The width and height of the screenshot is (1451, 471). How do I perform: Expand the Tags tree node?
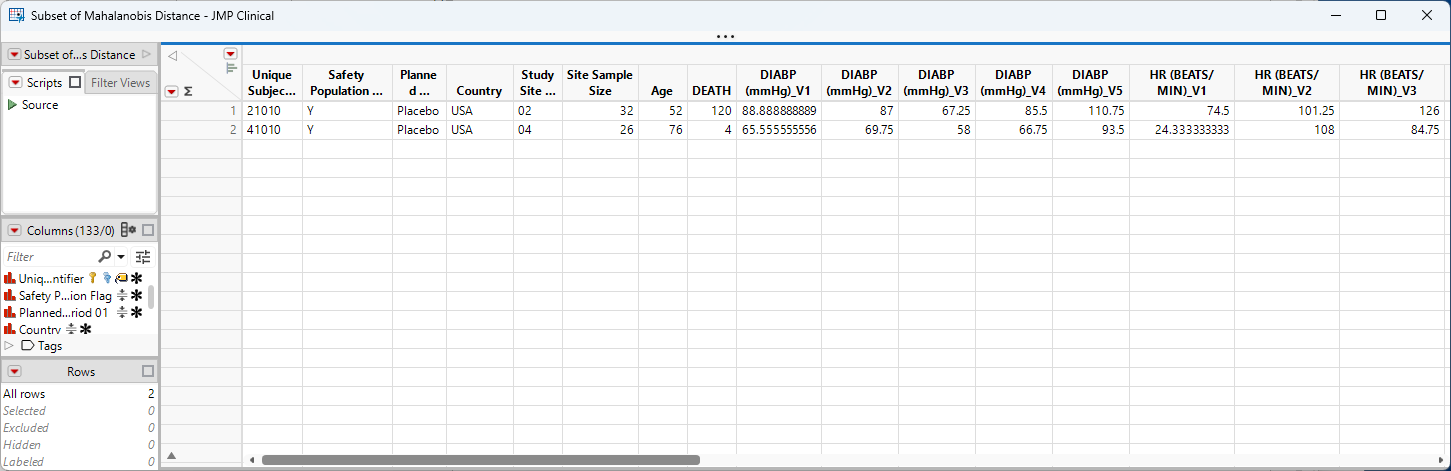point(9,346)
